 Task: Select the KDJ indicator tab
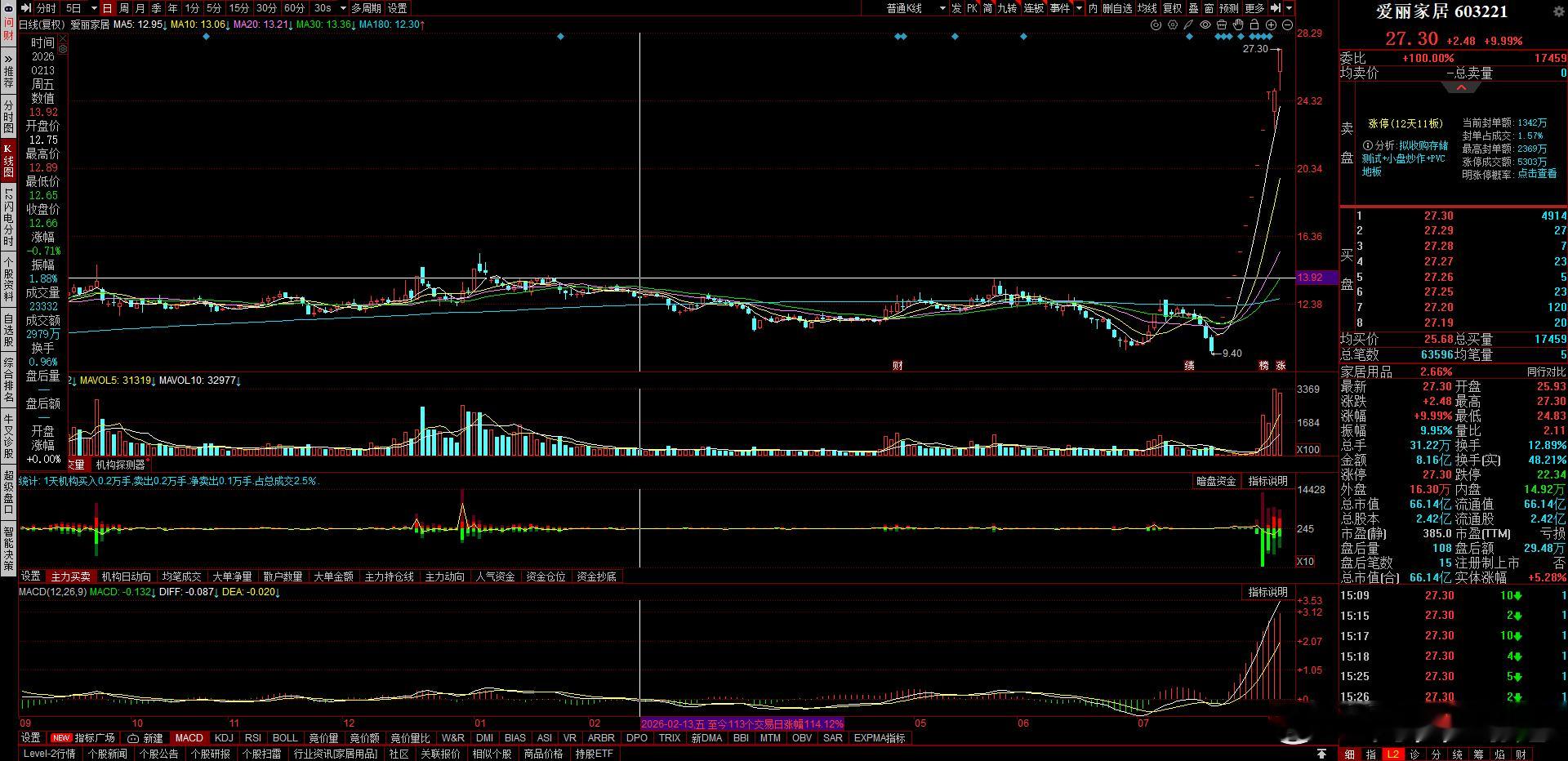pyautogui.click(x=223, y=738)
